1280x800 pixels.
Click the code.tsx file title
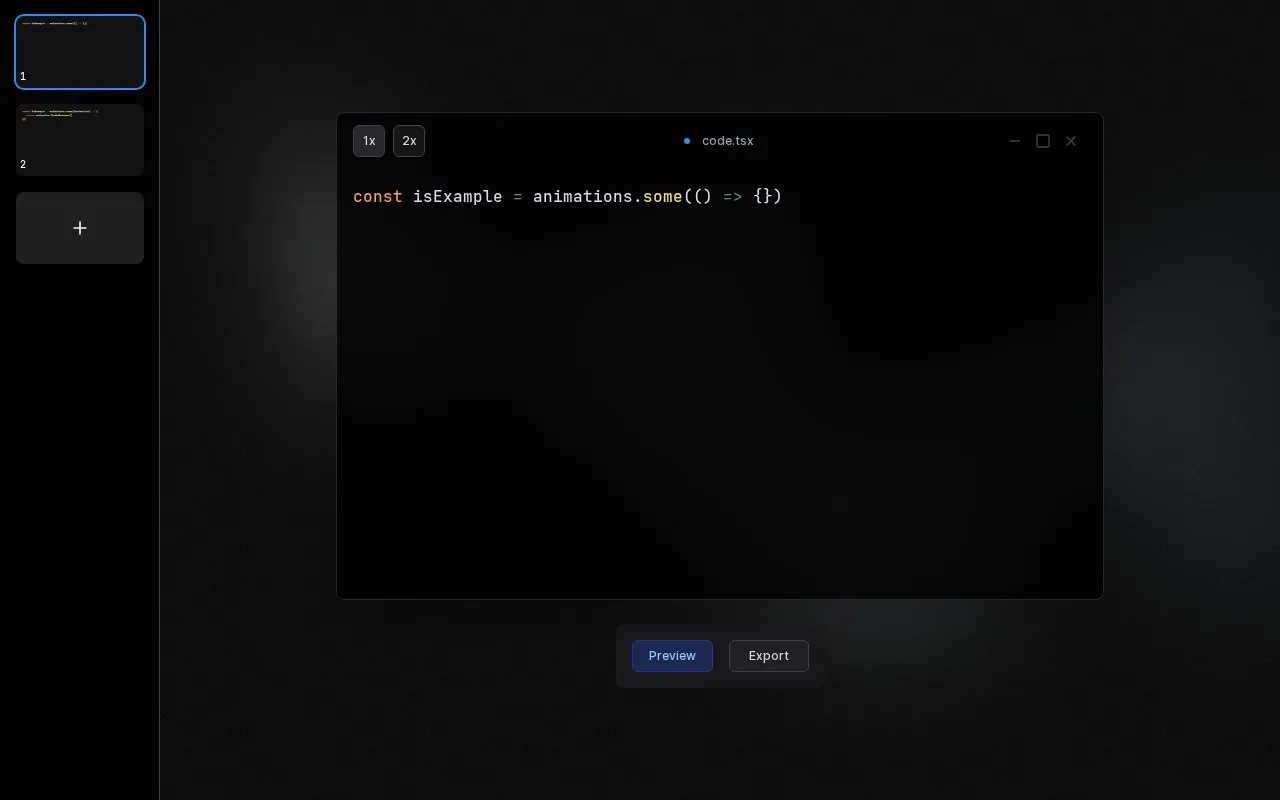tap(728, 141)
